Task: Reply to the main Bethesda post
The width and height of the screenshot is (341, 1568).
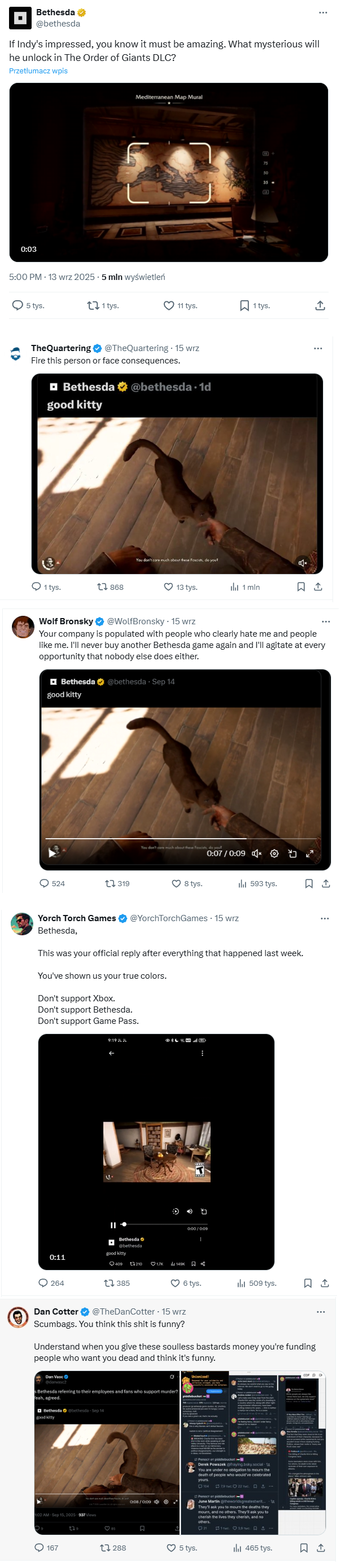Action: pos(18,305)
